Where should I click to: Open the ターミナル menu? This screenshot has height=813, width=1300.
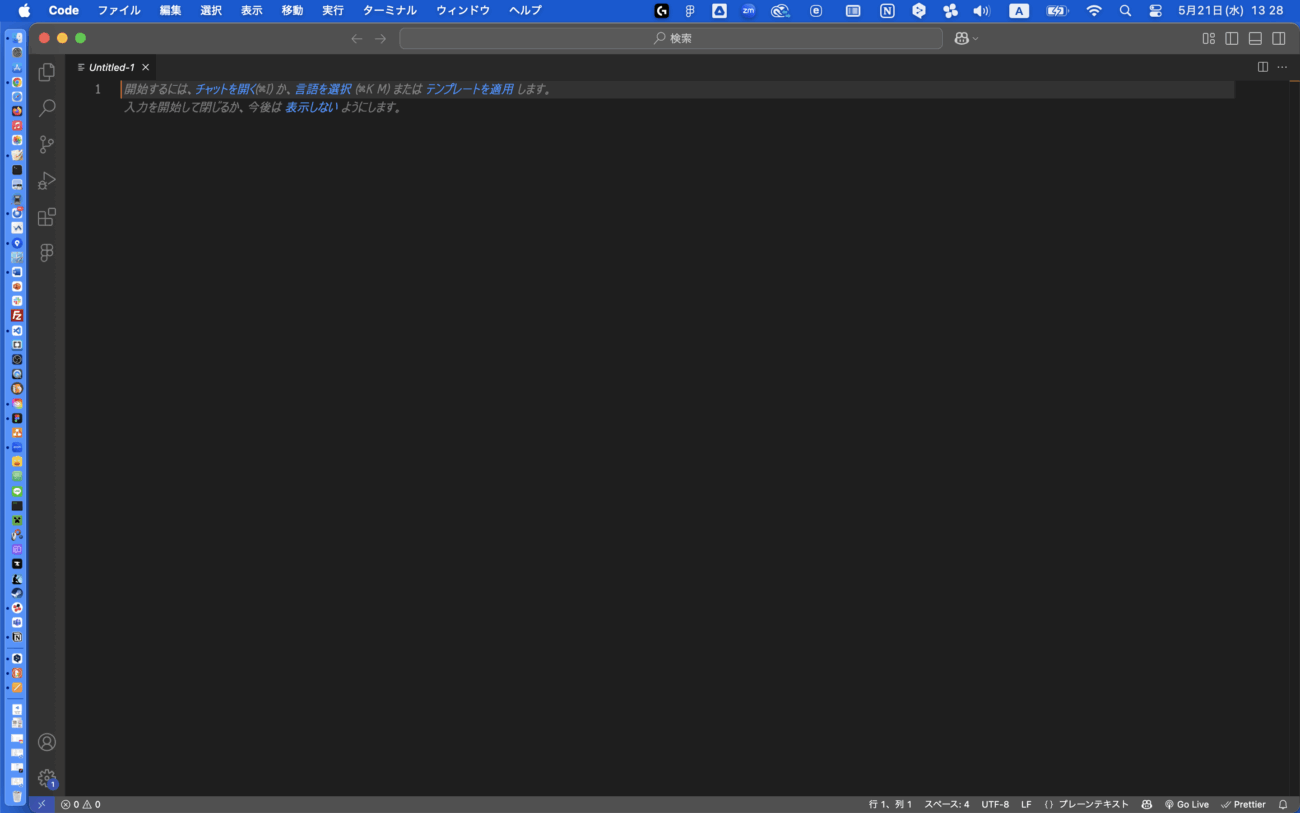click(389, 10)
